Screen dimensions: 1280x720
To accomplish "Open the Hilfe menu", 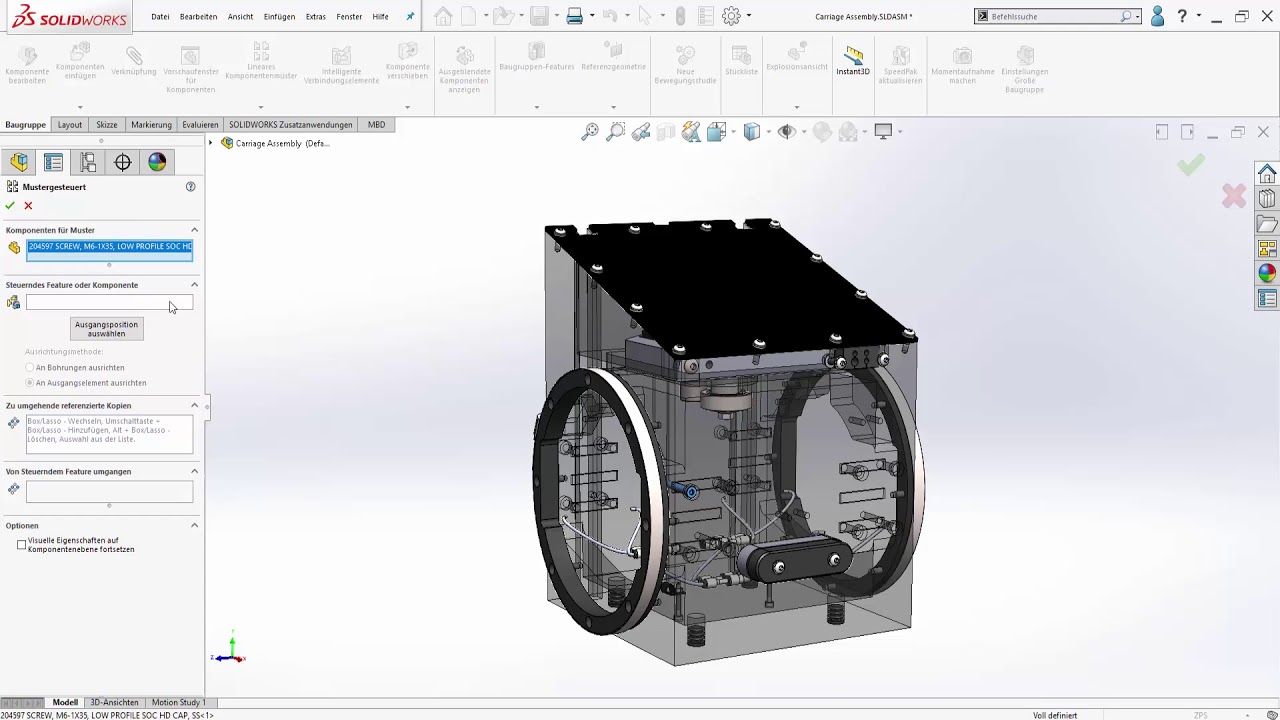I will [380, 17].
